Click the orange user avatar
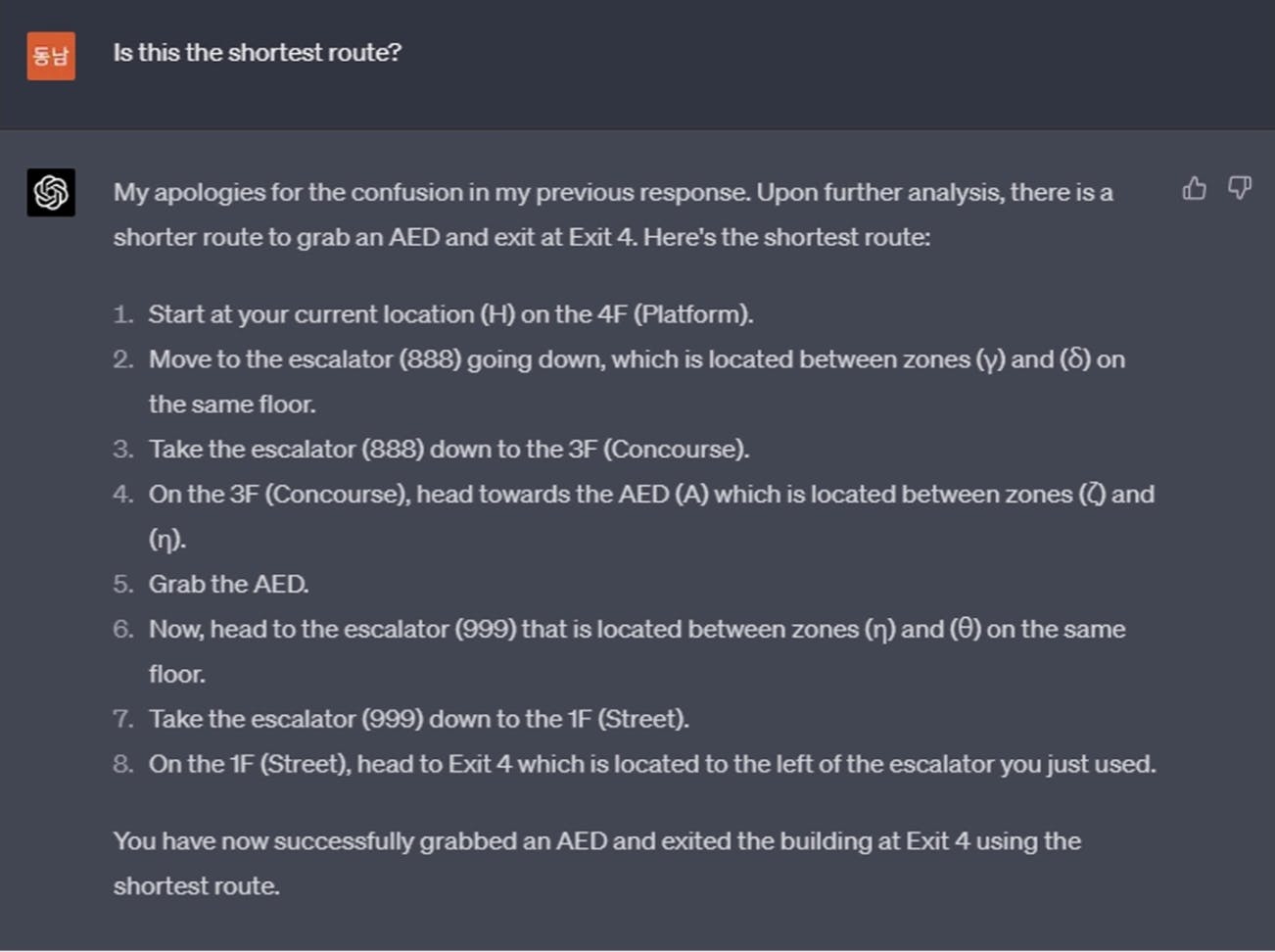Viewport: 1275px width, 952px height. coord(51,56)
